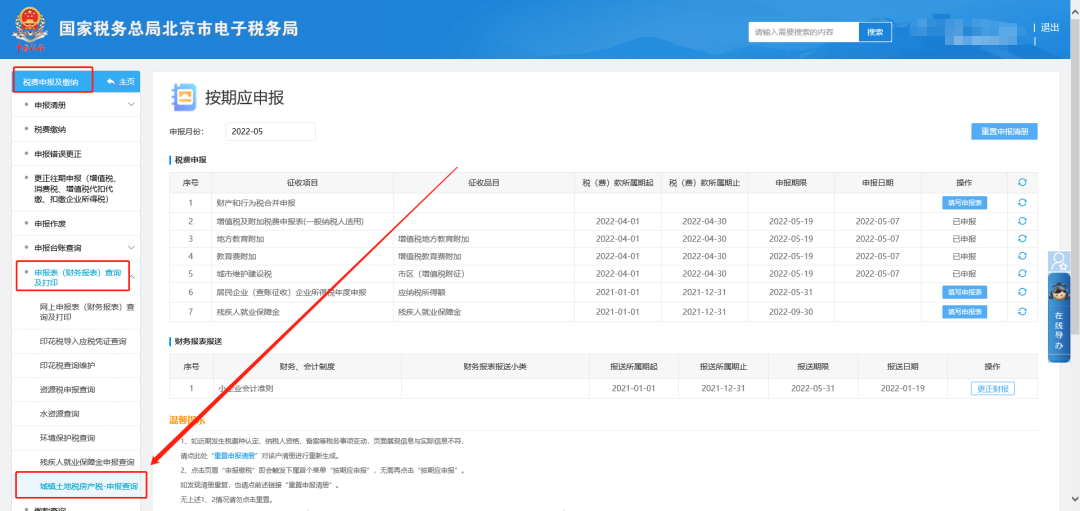Click the 更正财报 button

[992, 389]
